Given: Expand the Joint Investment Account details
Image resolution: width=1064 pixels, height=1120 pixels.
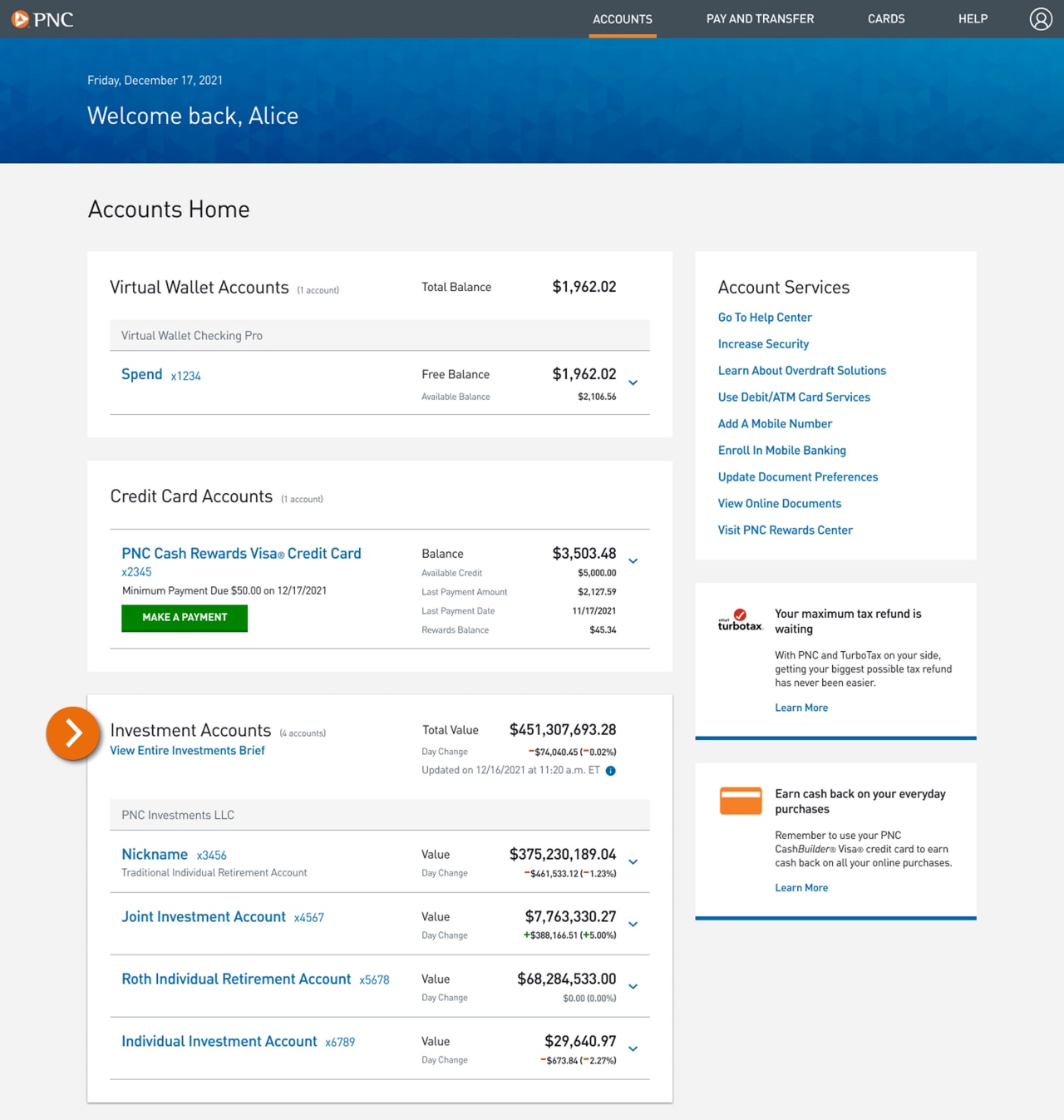Looking at the screenshot, I should click(x=633, y=925).
